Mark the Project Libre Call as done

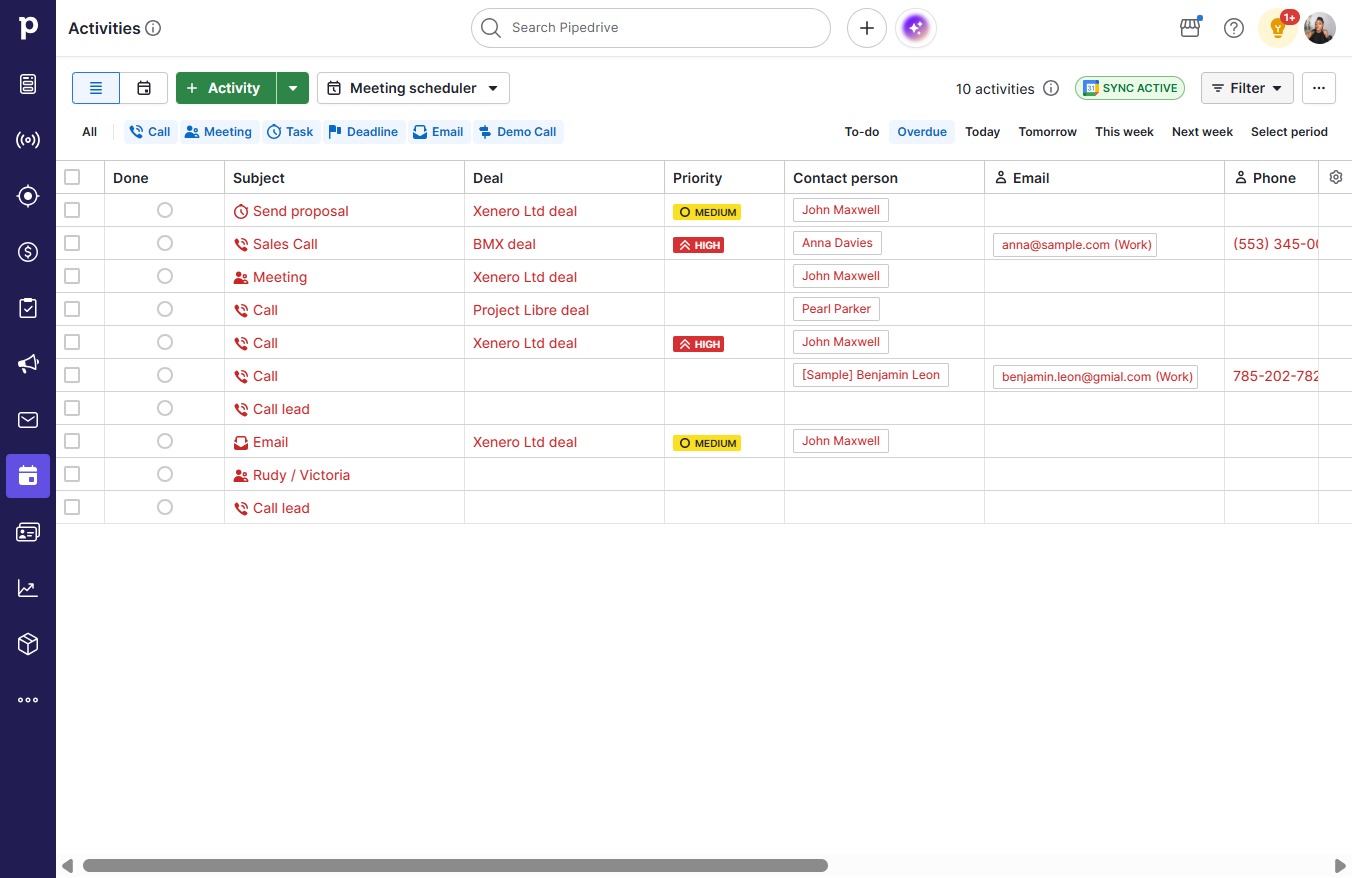click(x=165, y=309)
